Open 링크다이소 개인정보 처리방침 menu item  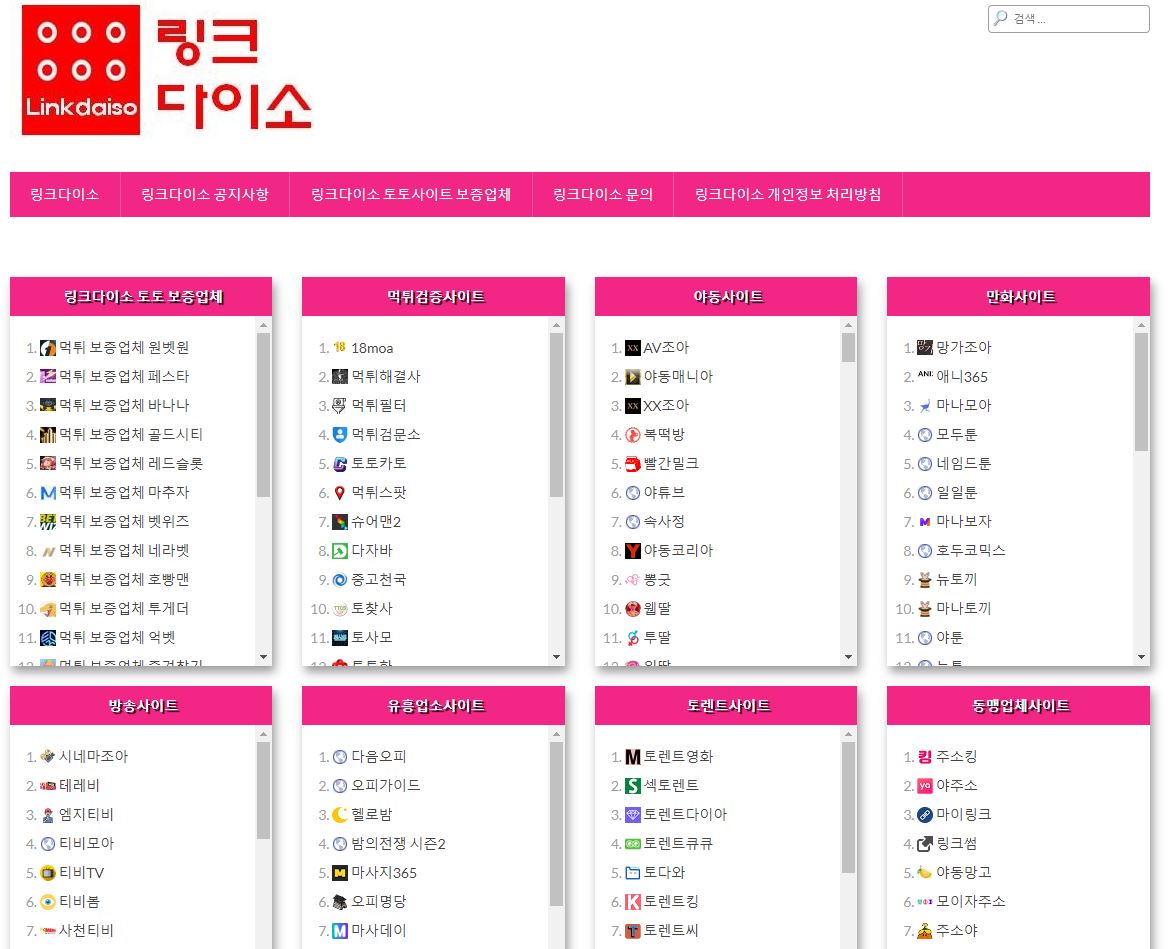tap(788, 195)
